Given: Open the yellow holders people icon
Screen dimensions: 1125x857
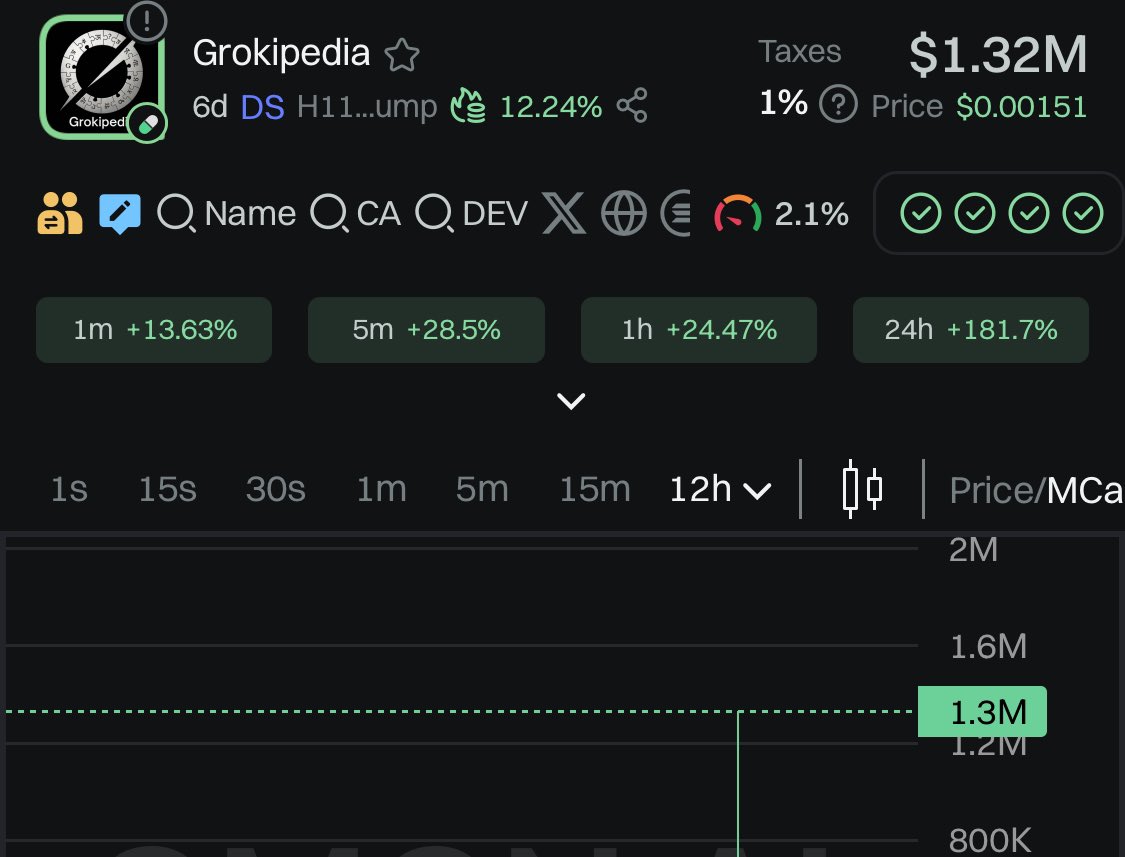Looking at the screenshot, I should click(60, 213).
